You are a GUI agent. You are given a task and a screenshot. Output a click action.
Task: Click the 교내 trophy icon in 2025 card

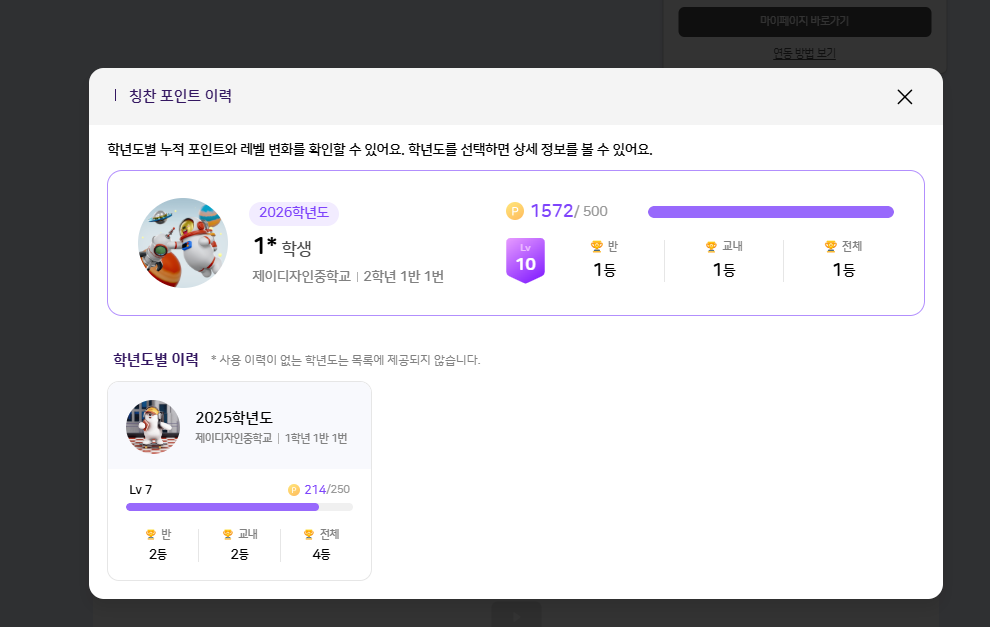pos(228,535)
